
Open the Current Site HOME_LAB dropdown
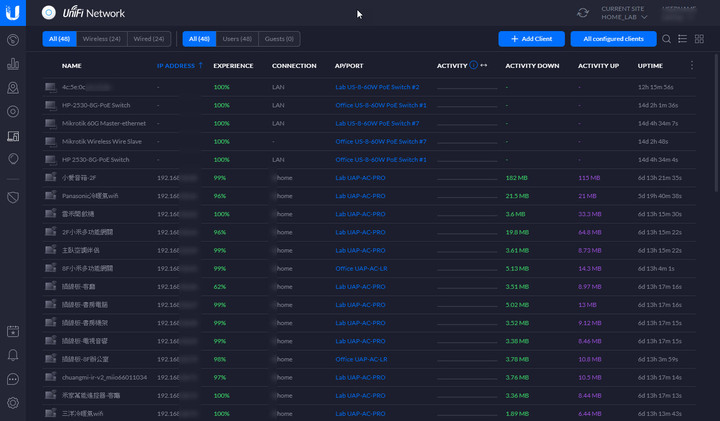(x=624, y=13)
